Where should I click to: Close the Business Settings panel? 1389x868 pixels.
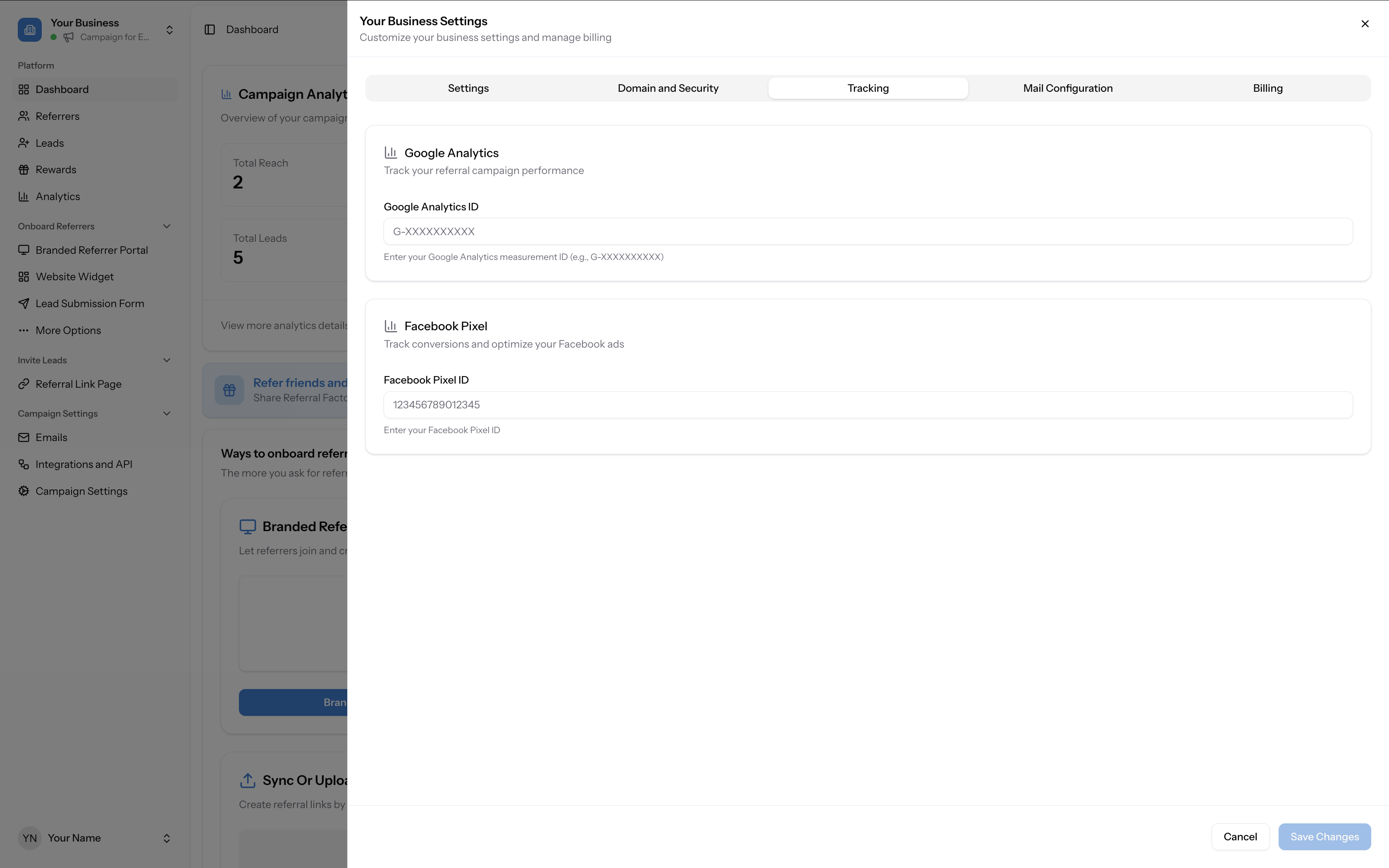click(x=1365, y=24)
